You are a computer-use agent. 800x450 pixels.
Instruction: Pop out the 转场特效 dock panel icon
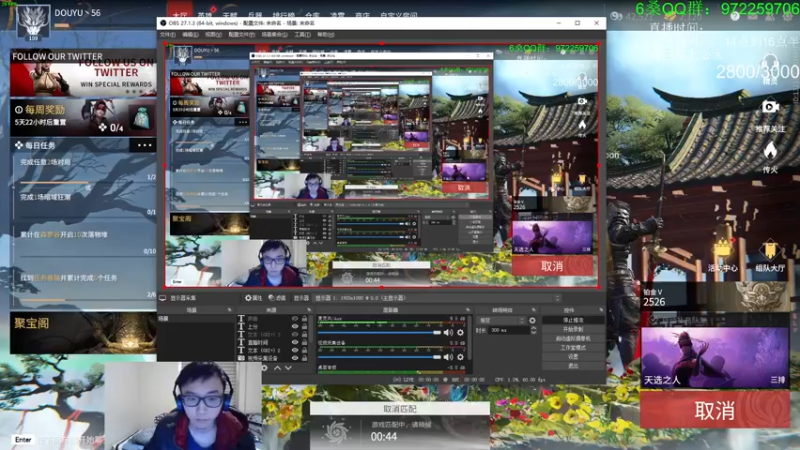pyautogui.click(x=534, y=310)
